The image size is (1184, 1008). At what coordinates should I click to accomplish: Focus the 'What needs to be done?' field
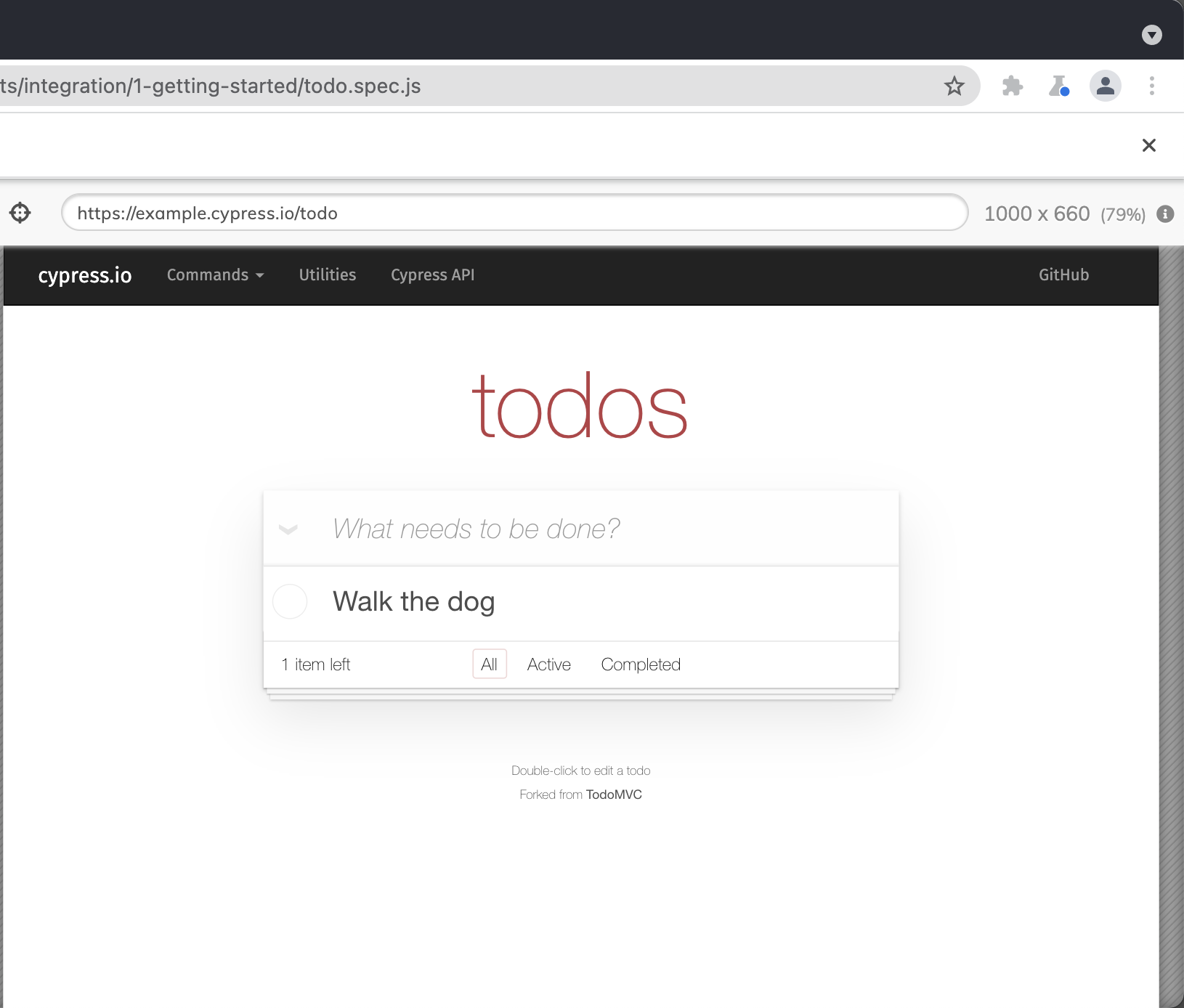click(581, 529)
